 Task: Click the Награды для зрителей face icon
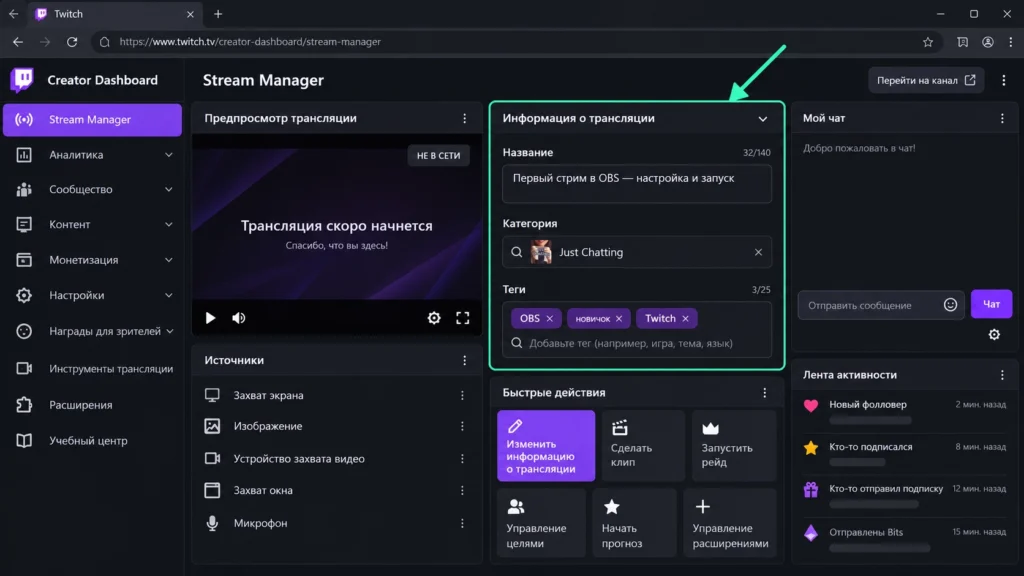pyautogui.click(x=24, y=331)
